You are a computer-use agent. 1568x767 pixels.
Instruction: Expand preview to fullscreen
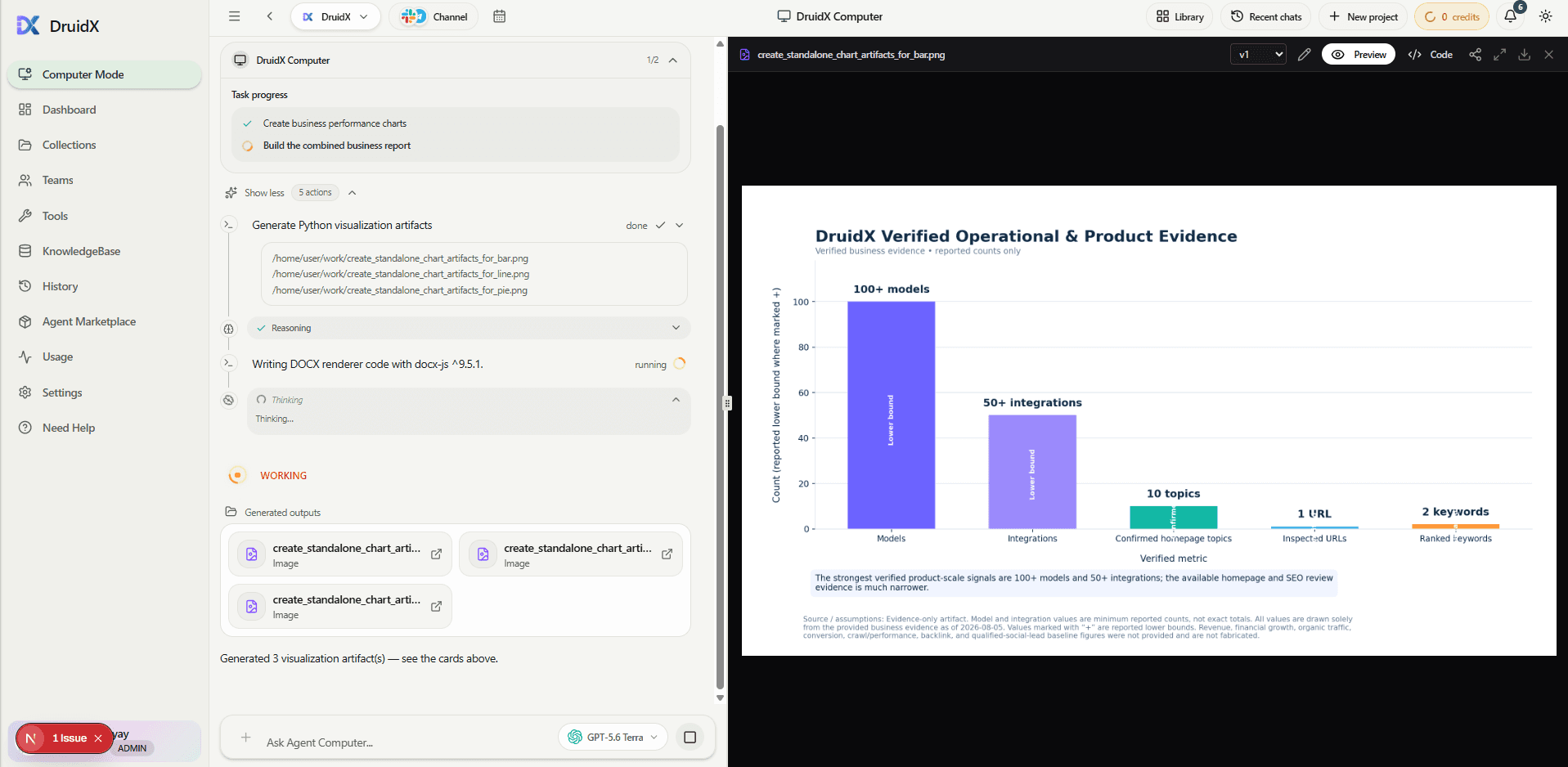click(1499, 55)
